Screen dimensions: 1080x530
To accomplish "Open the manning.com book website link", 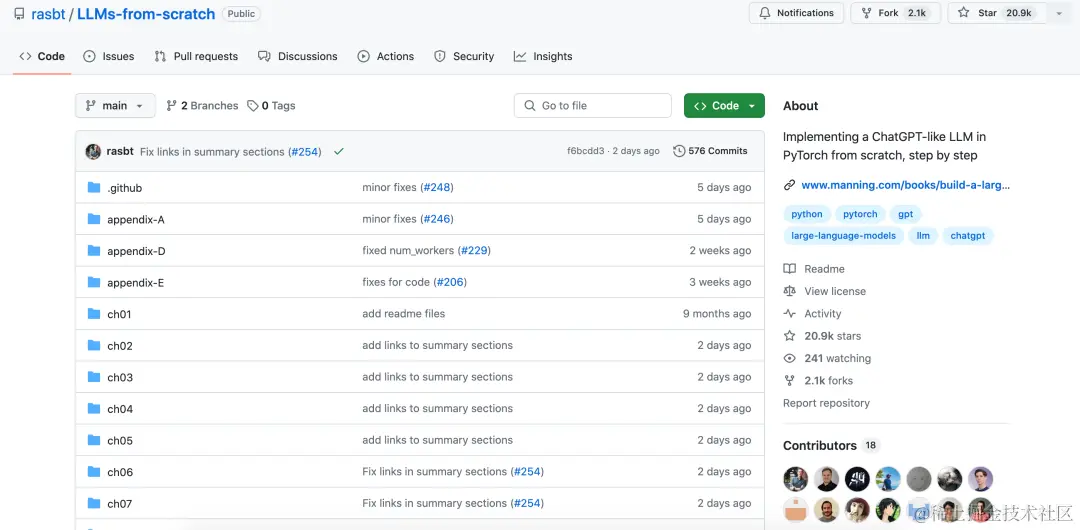I will [906, 185].
